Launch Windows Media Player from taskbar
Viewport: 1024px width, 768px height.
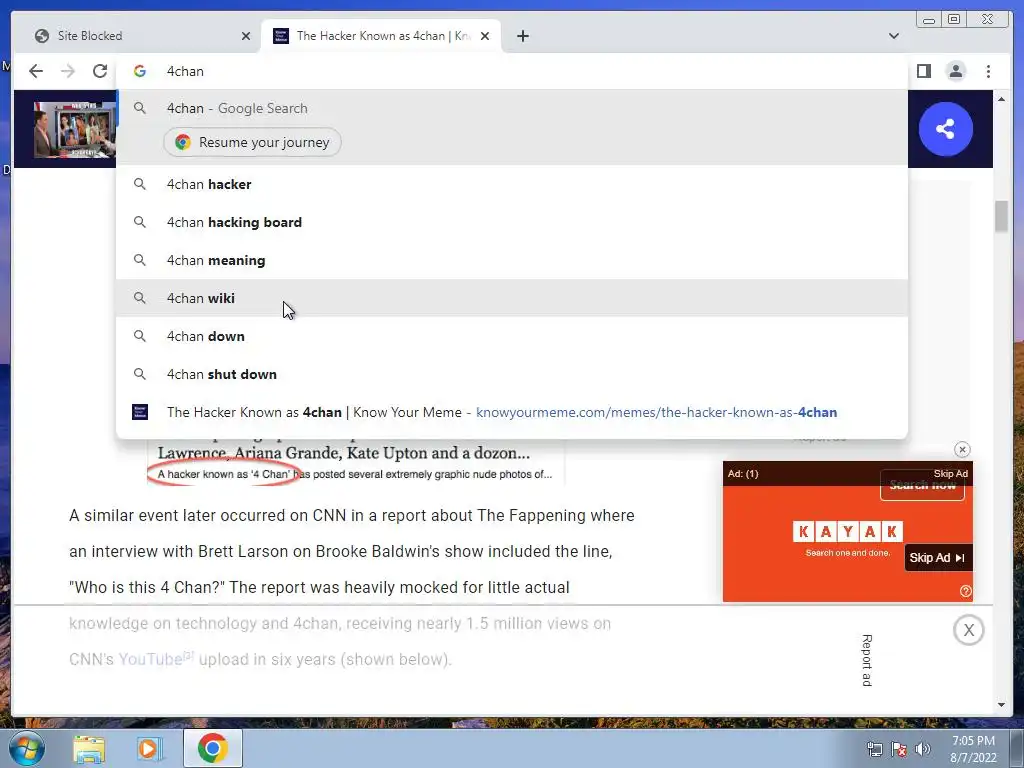150,748
